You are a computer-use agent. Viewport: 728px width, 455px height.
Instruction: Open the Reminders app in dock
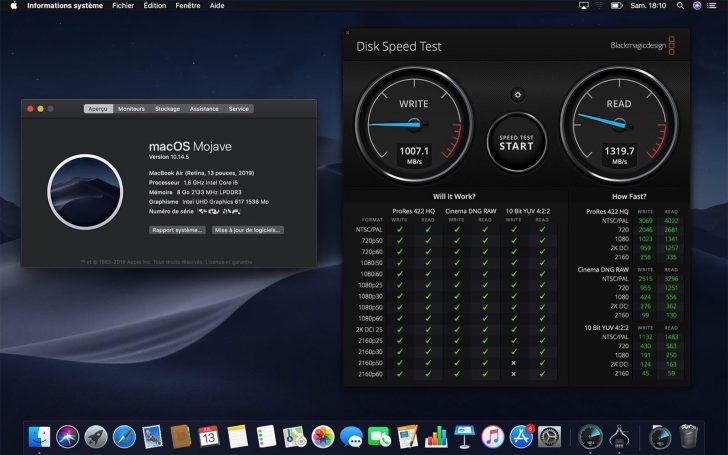(266, 437)
